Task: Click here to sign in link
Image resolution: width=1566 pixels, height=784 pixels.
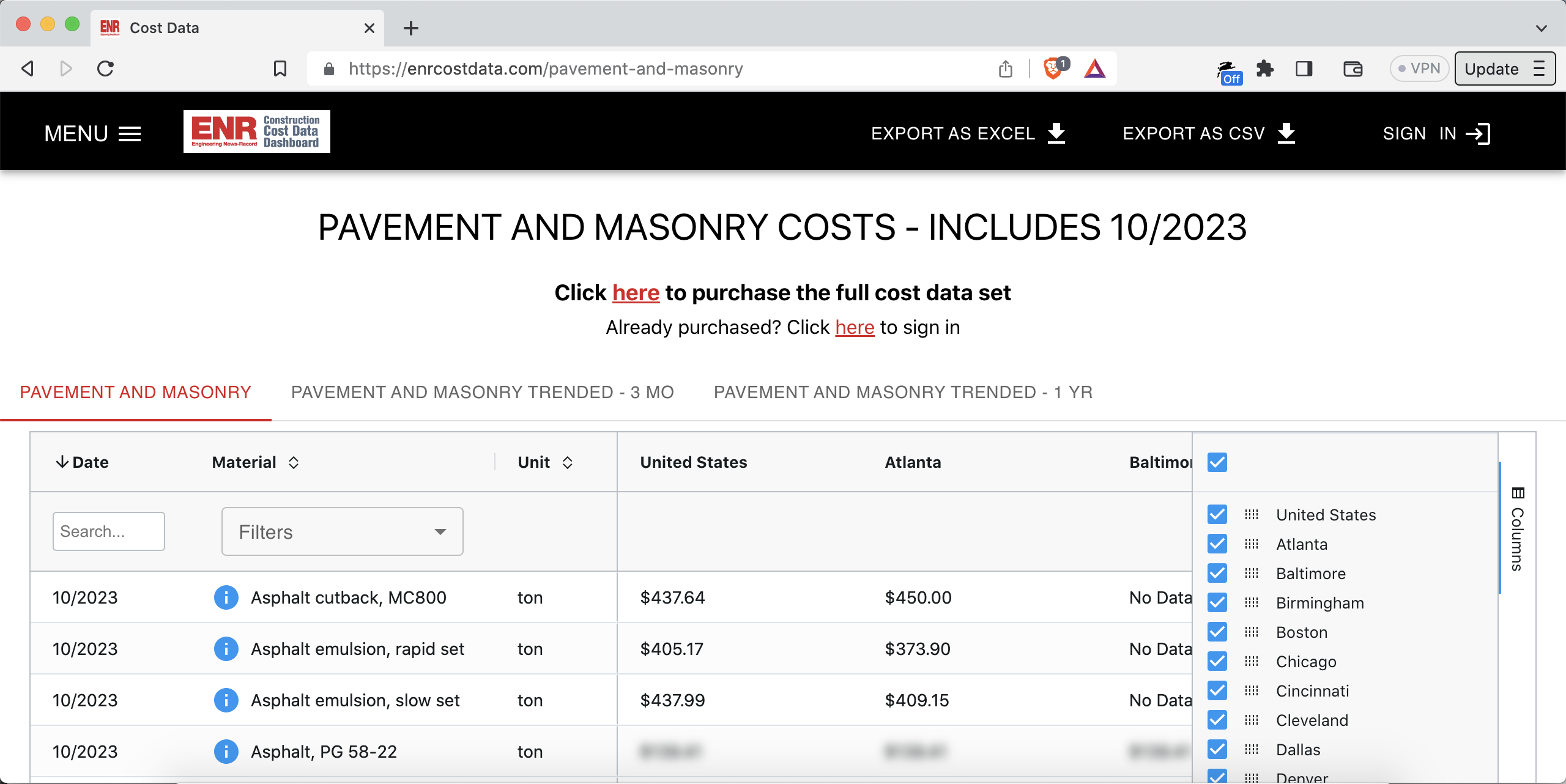Action: pos(855,327)
